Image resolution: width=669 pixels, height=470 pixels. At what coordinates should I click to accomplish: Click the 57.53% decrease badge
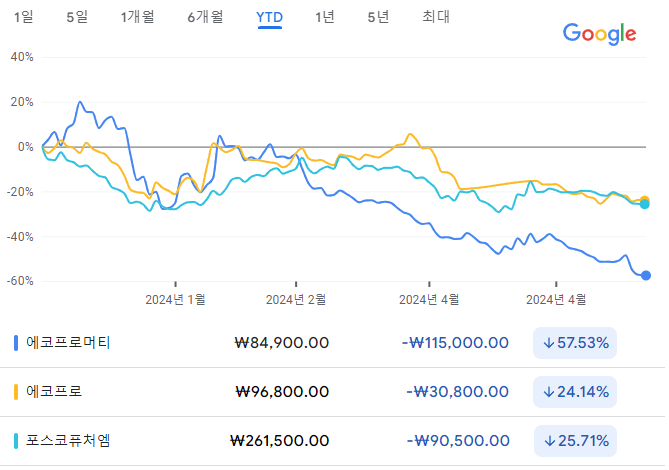click(x=575, y=343)
